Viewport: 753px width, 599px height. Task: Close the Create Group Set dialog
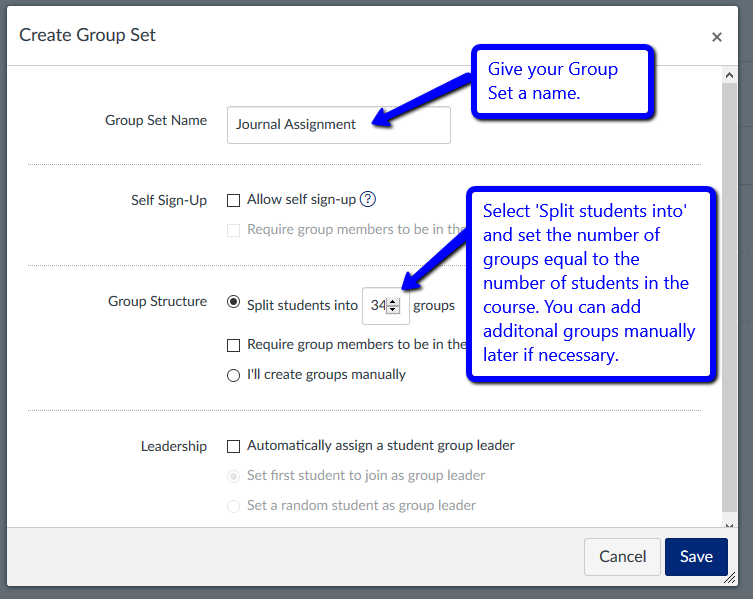click(x=716, y=37)
